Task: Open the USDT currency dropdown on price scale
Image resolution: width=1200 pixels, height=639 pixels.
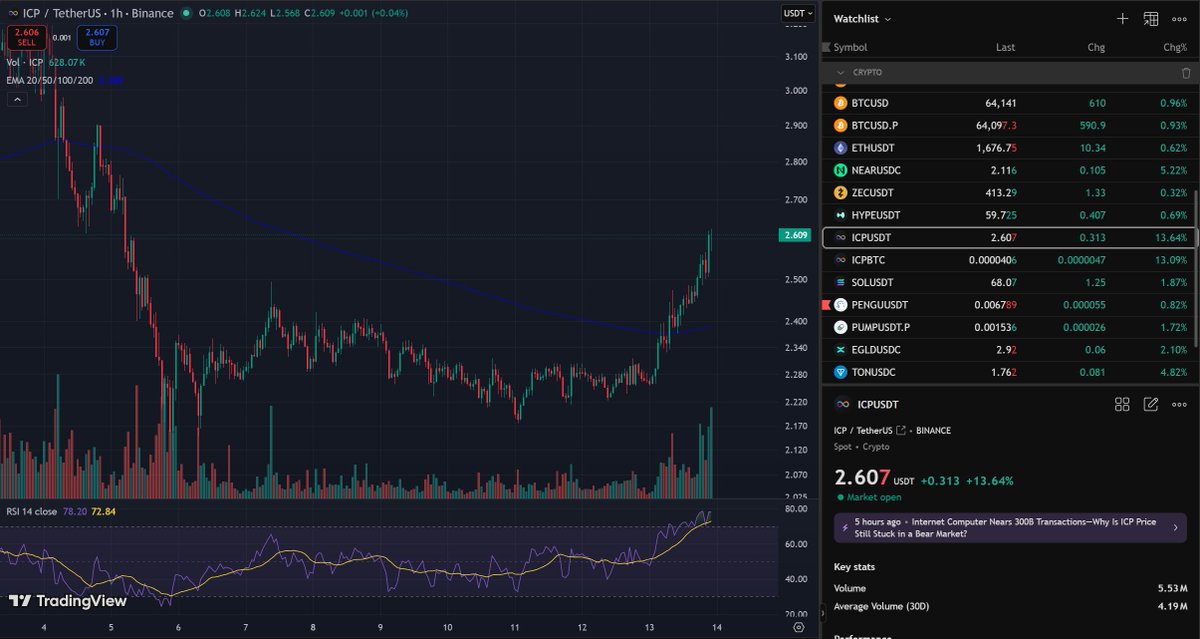Action: coord(798,14)
